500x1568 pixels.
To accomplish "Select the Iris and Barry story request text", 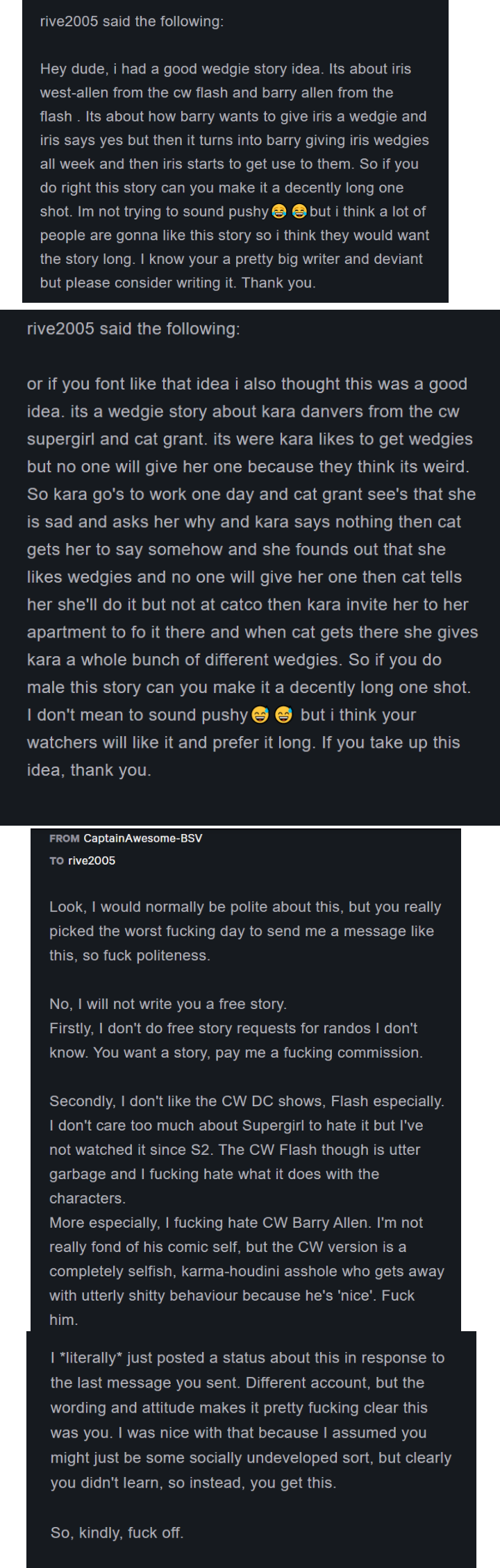I will (x=235, y=176).
